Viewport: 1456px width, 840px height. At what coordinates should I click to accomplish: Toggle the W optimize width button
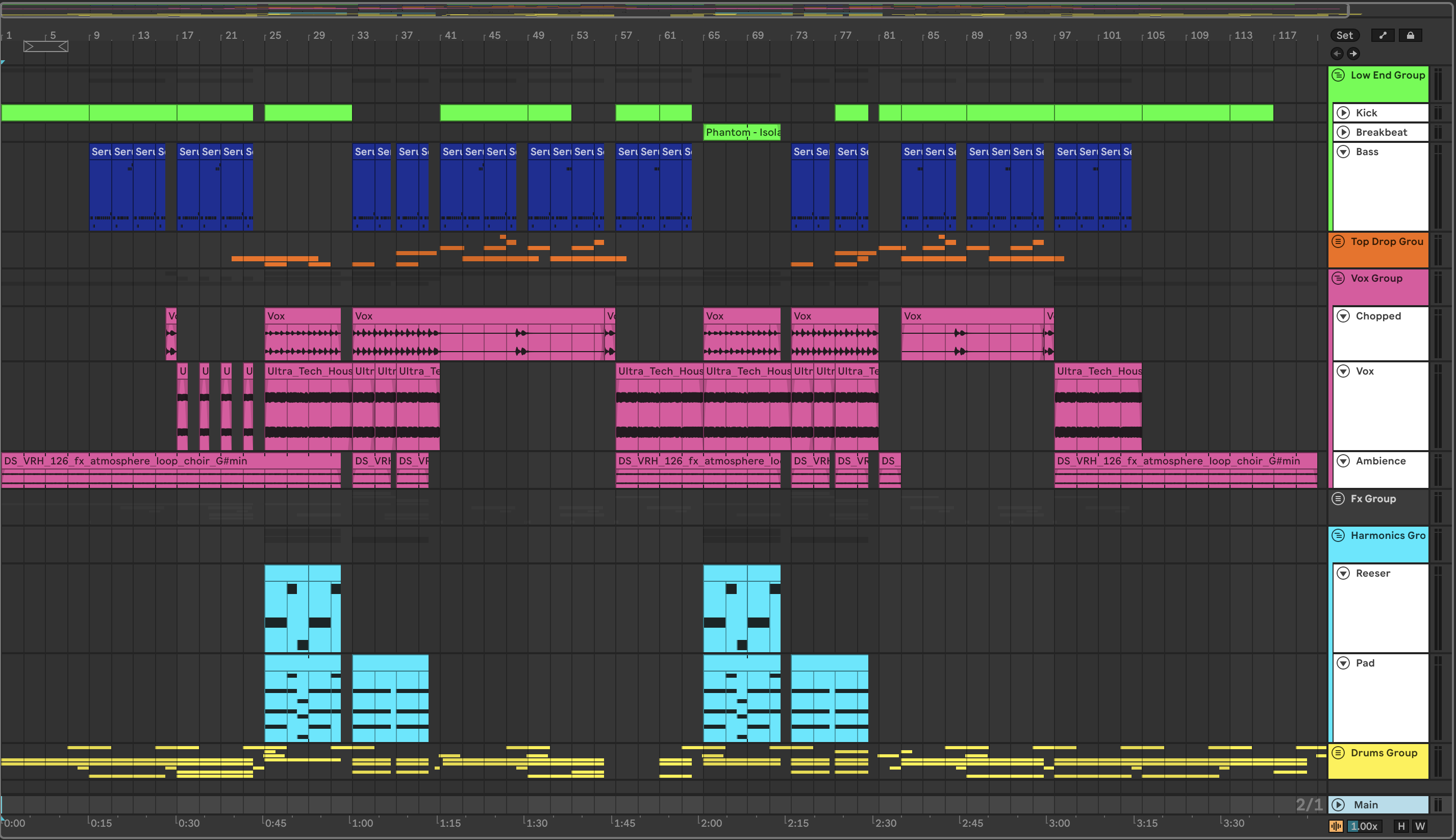point(1420,826)
